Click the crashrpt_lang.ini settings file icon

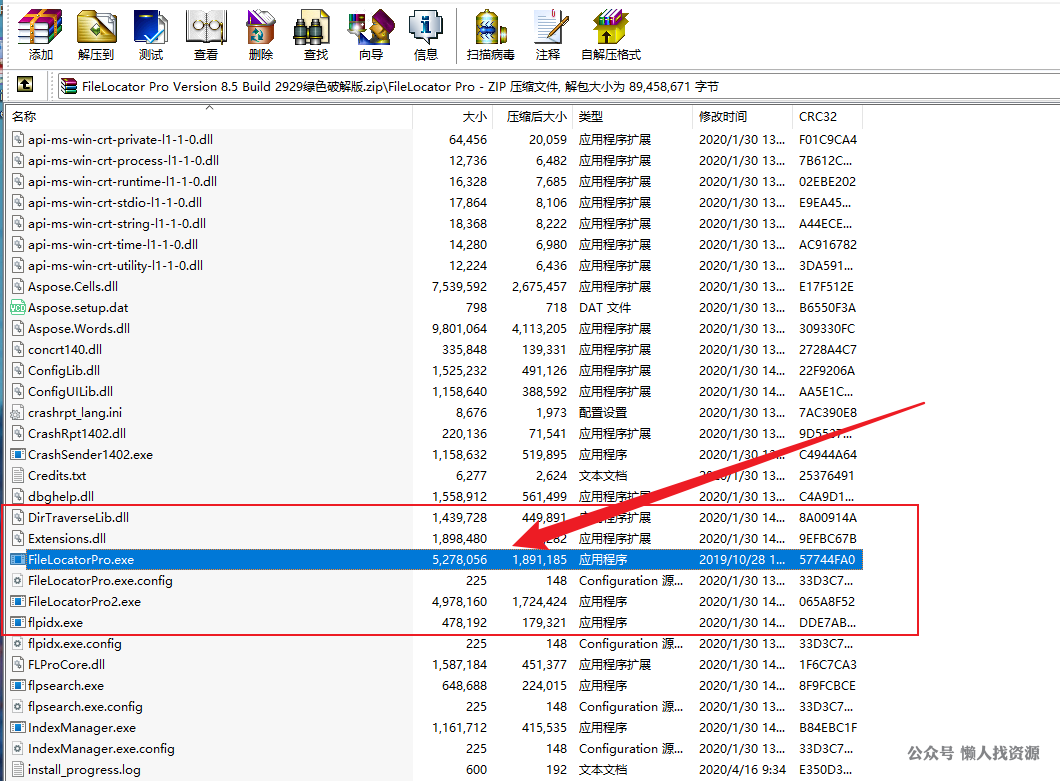(x=18, y=412)
